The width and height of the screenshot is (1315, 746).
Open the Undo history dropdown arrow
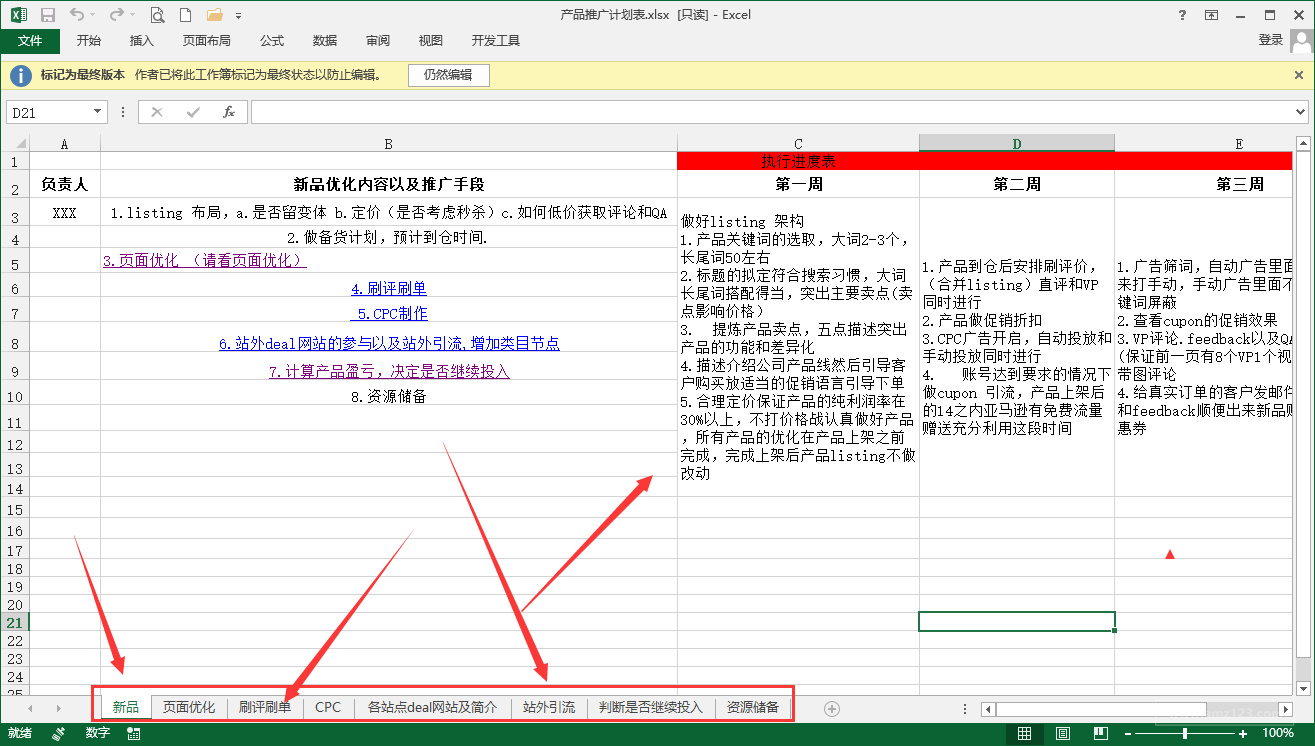click(x=92, y=15)
